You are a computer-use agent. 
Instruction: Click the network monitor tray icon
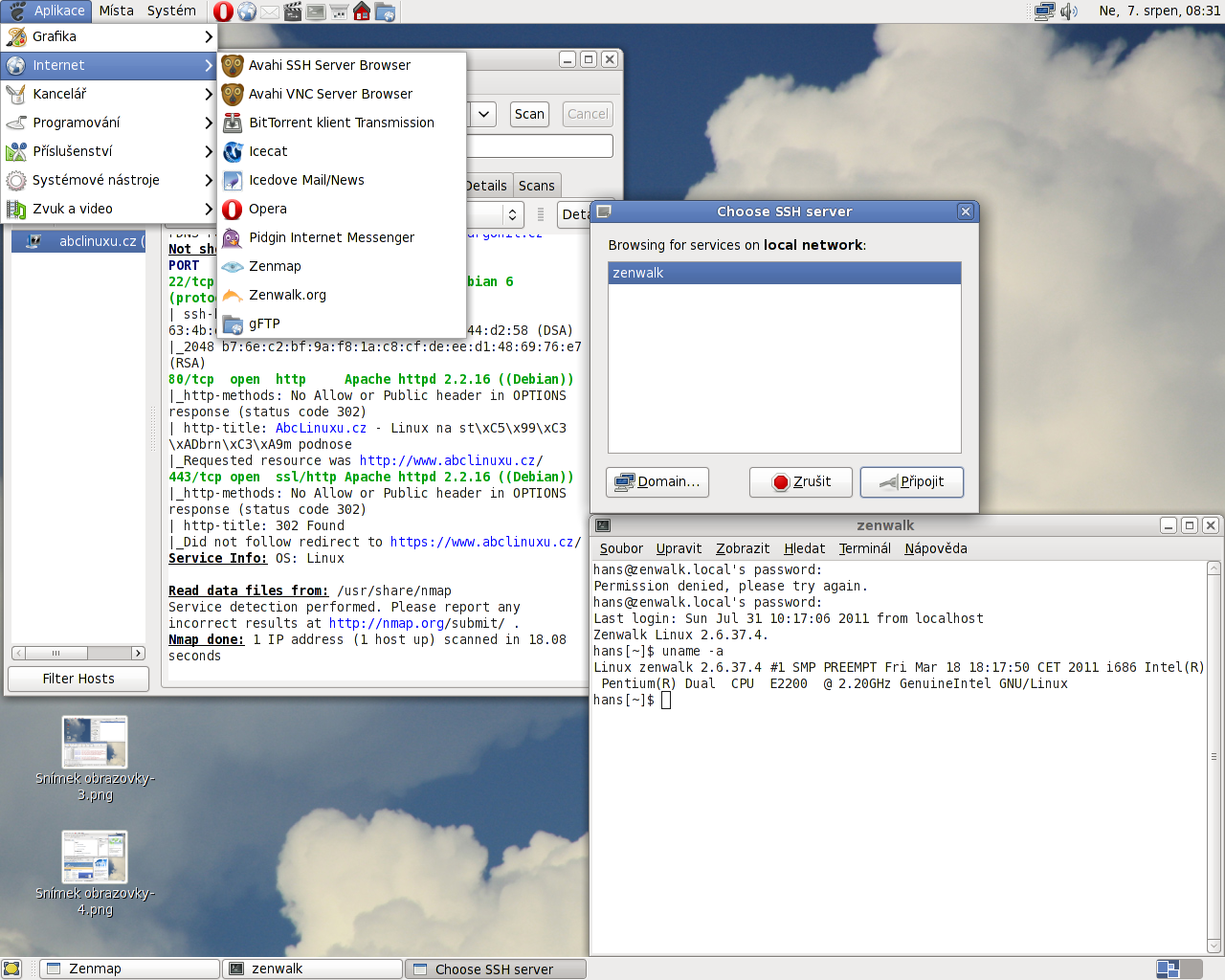coord(1045,11)
